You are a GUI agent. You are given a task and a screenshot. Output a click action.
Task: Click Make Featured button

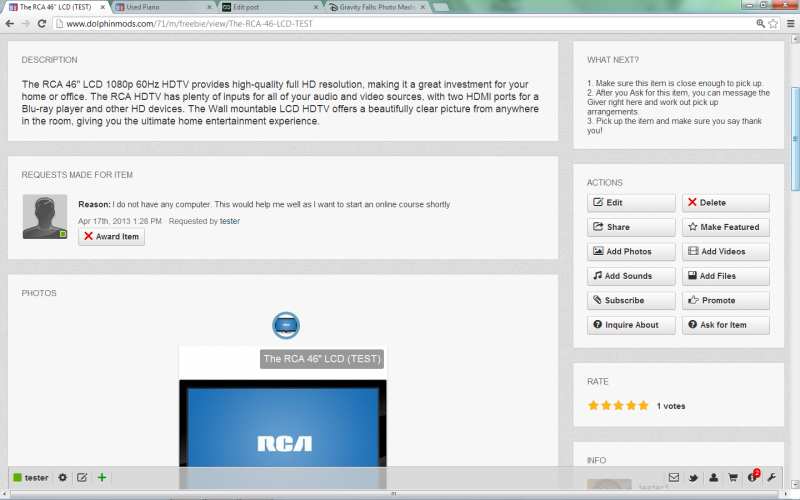click(726, 227)
